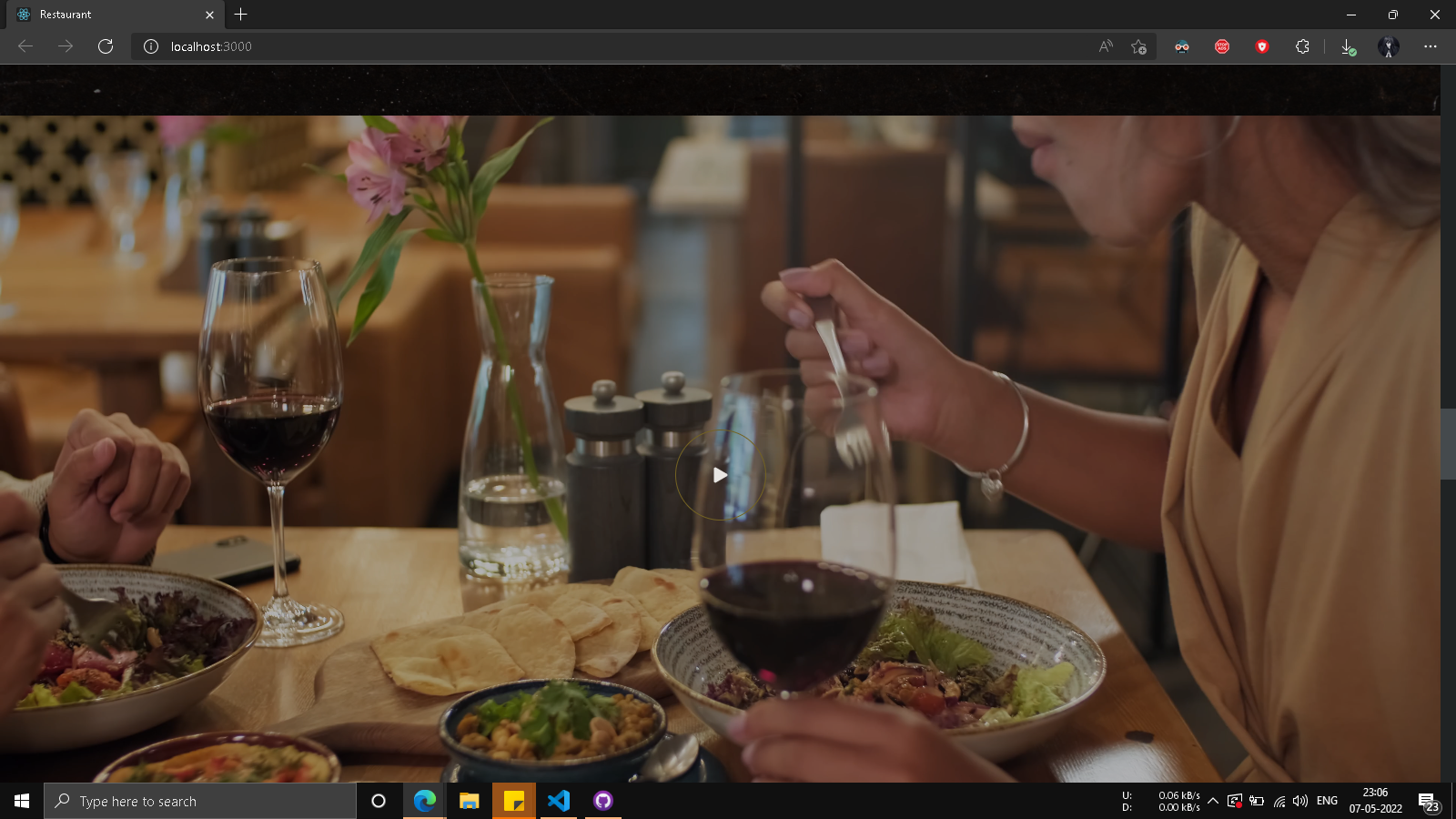The height and width of the screenshot is (819, 1456).
Task: Open the extensions puzzle-piece menu
Action: point(1301,46)
